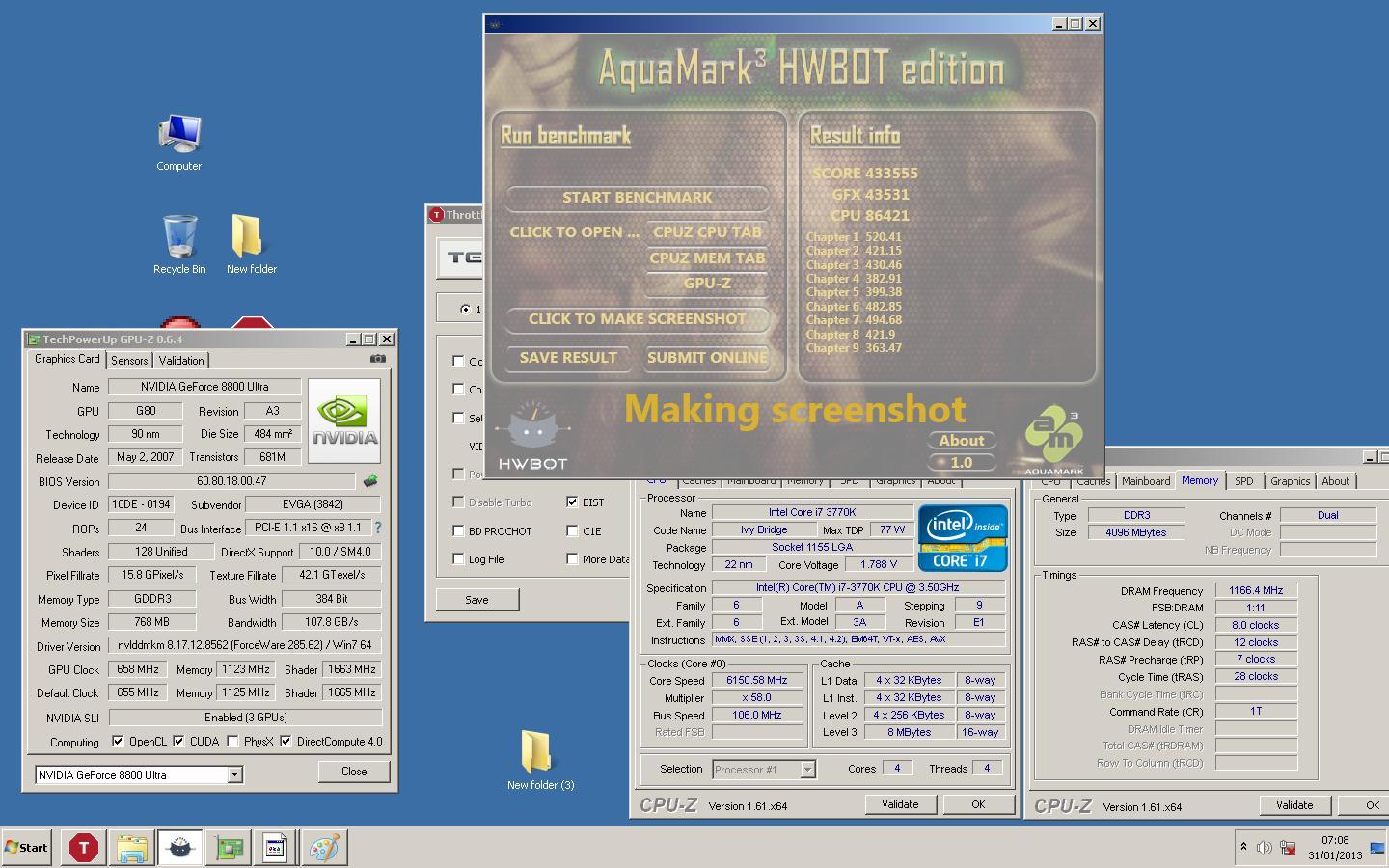Open the GPU selection dropdown in GPU-Z
Screen dimensions: 1389x868
[x=234, y=774]
